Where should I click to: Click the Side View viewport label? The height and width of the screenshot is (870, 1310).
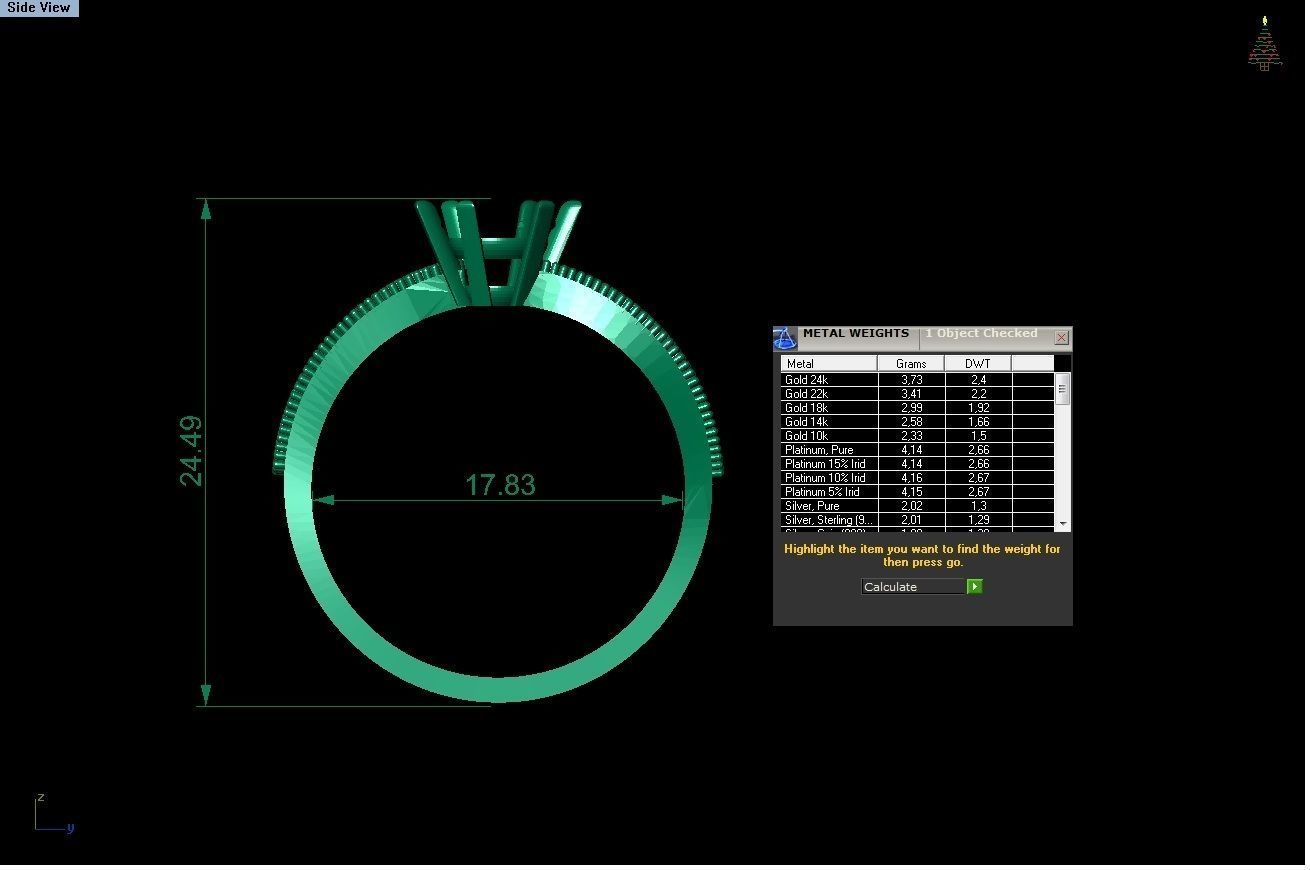(x=39, y=8)
